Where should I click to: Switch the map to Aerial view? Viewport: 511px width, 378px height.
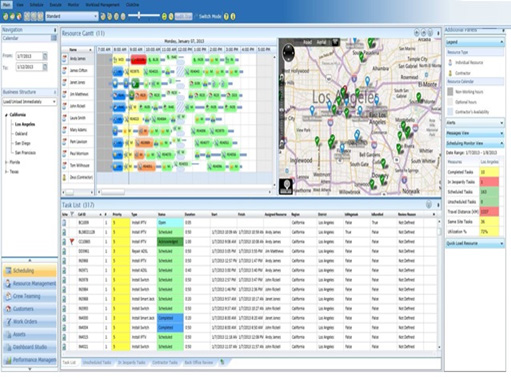(x=321, y=42)
